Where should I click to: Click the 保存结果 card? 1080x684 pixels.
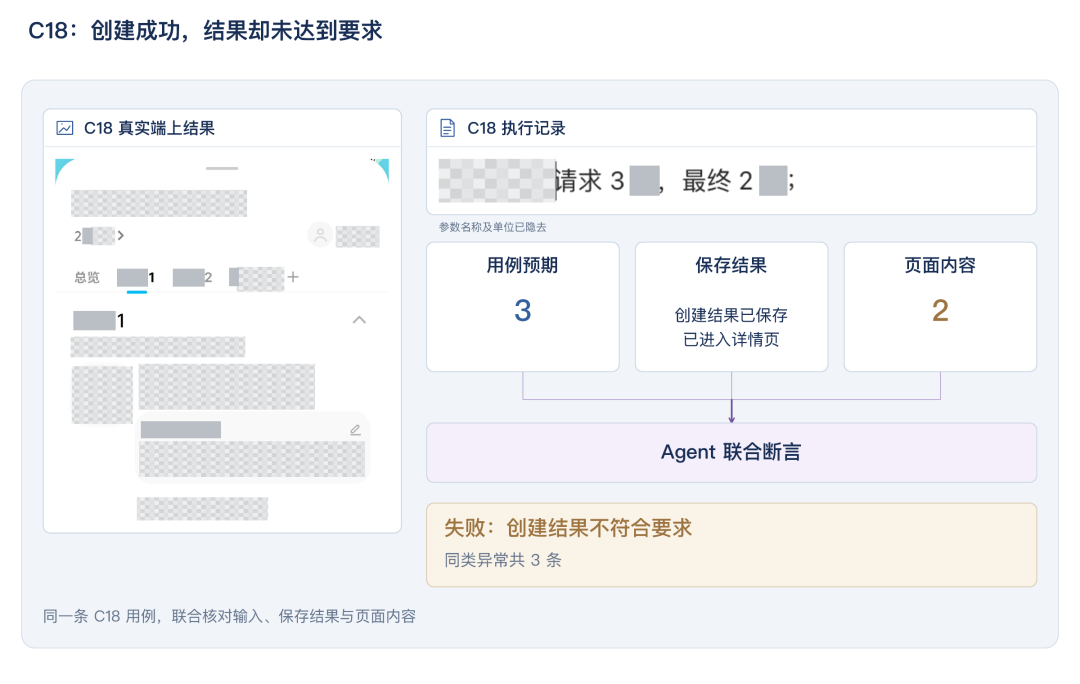(731, 307)
